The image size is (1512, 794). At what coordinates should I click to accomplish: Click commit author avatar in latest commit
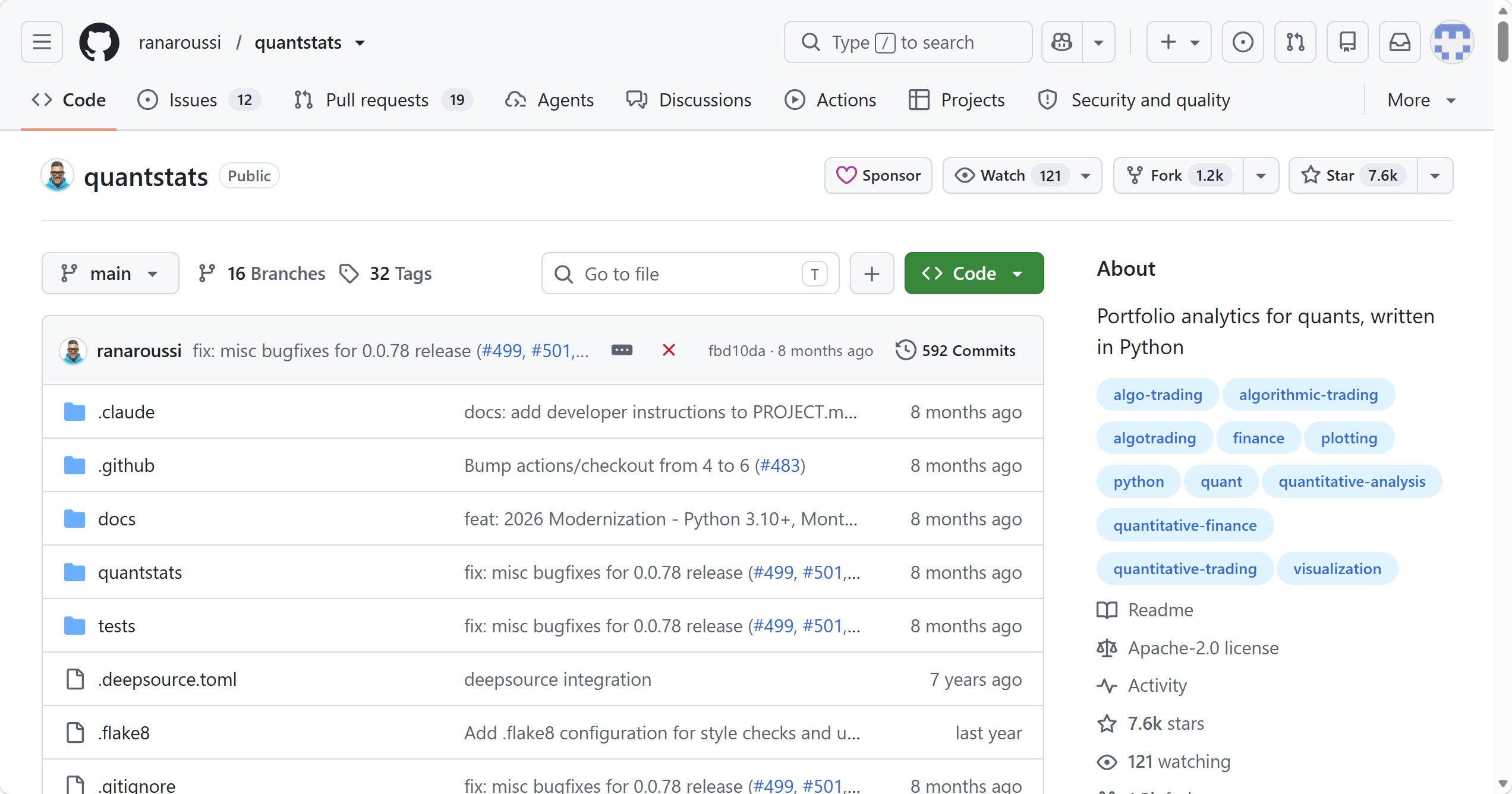click(x=73, y=351)
